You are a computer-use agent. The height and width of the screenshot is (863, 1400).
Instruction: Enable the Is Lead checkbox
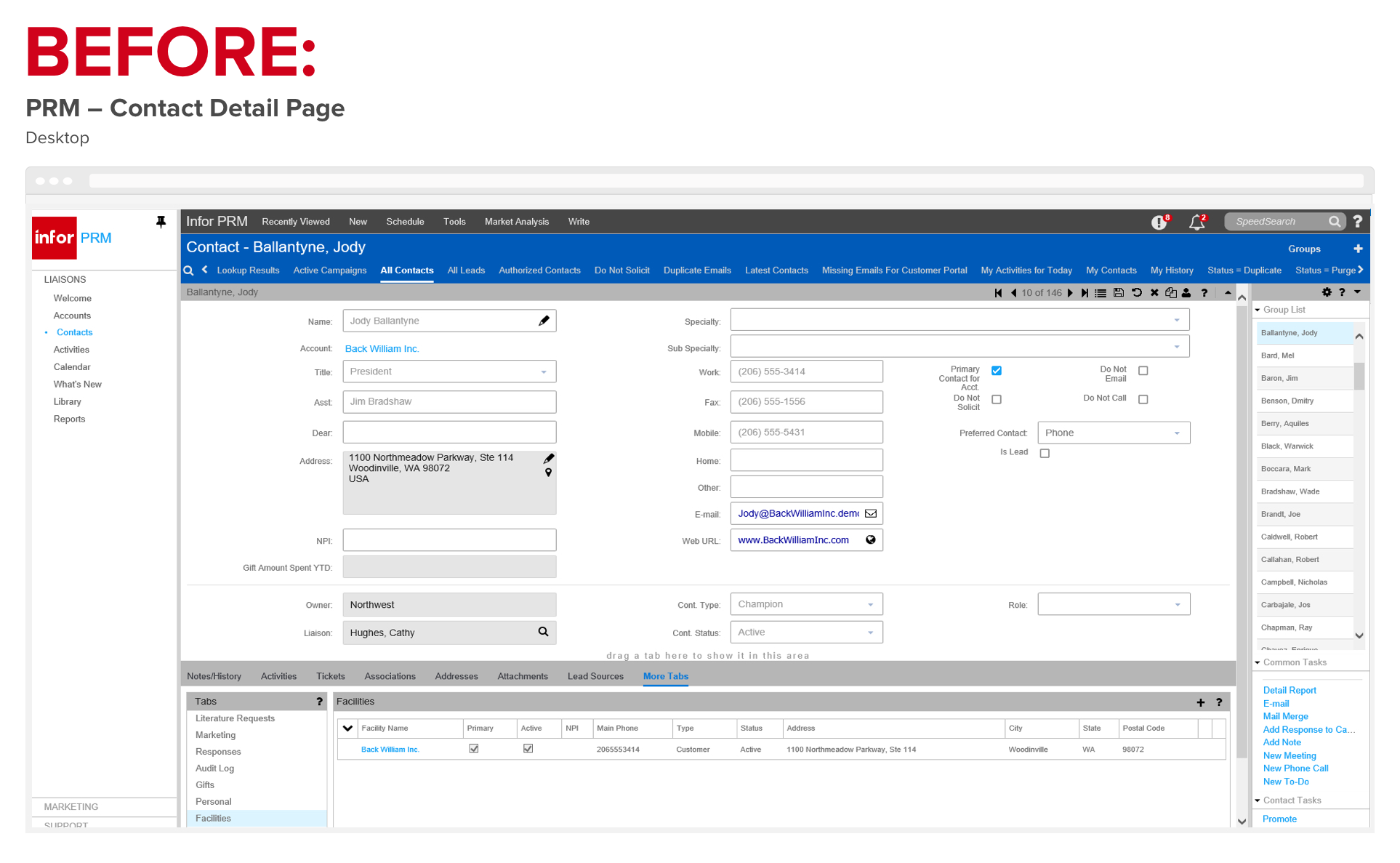(x=1045, y=453)
